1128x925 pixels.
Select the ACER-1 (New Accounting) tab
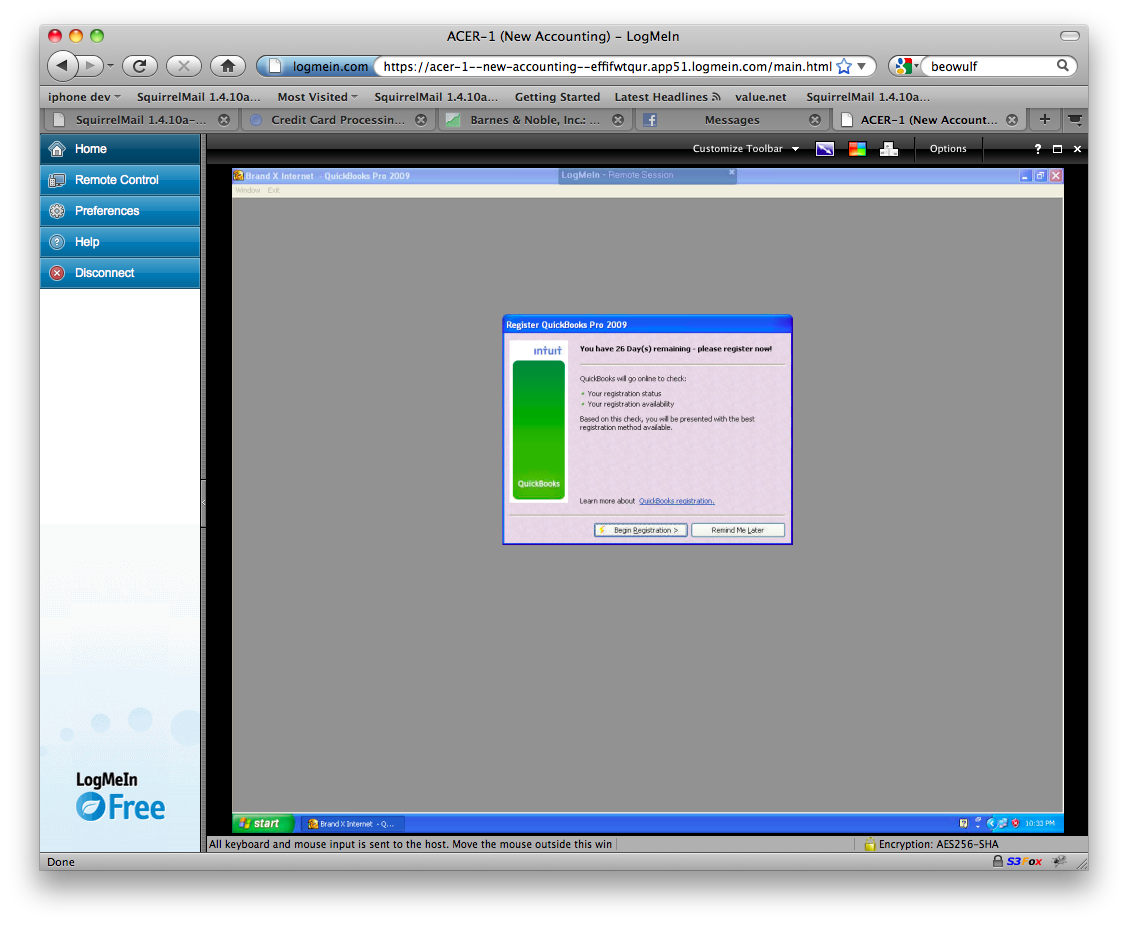928,120
